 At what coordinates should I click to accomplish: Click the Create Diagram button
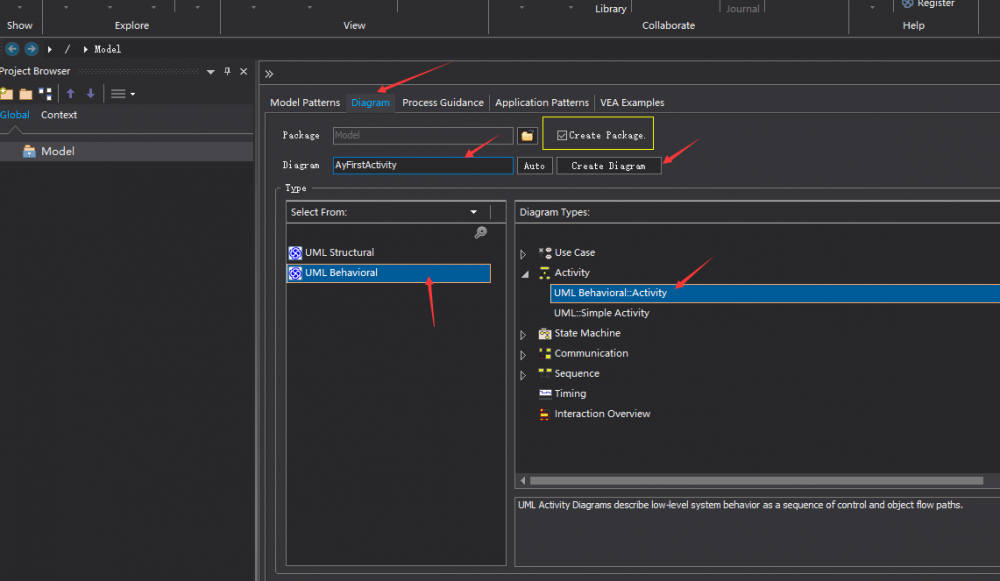(x=608, y=165)
